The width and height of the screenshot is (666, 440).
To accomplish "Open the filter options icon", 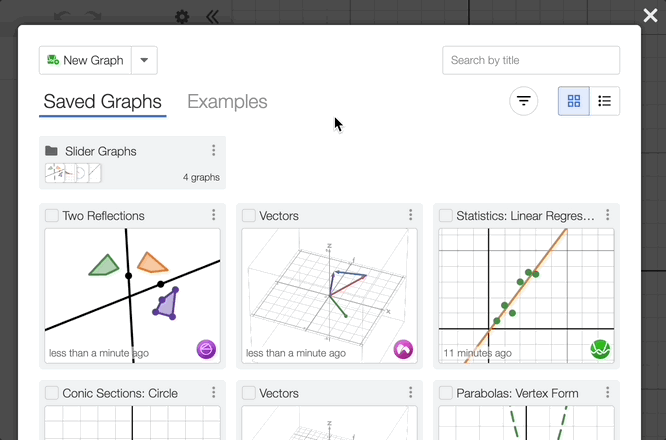I will click(x=524, y=101).
